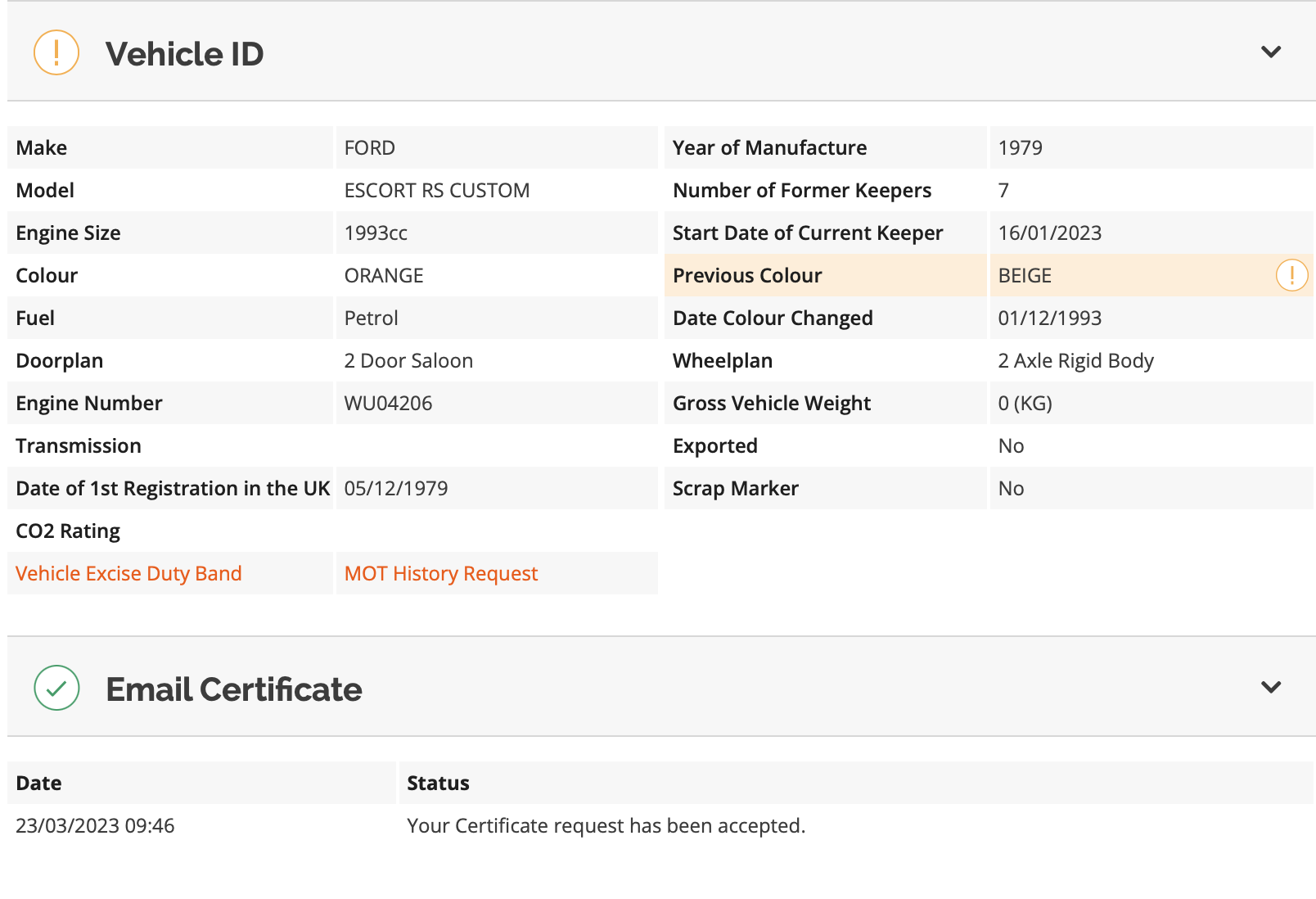Select the Make value FORD

[370, 147]
